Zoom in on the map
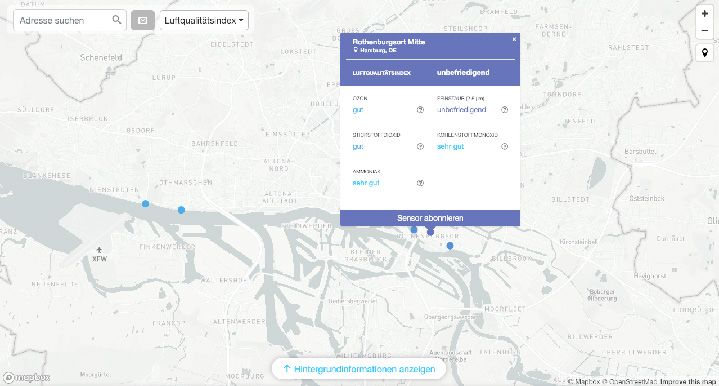This screenshot has width=719, height=386. coord(705,14)
